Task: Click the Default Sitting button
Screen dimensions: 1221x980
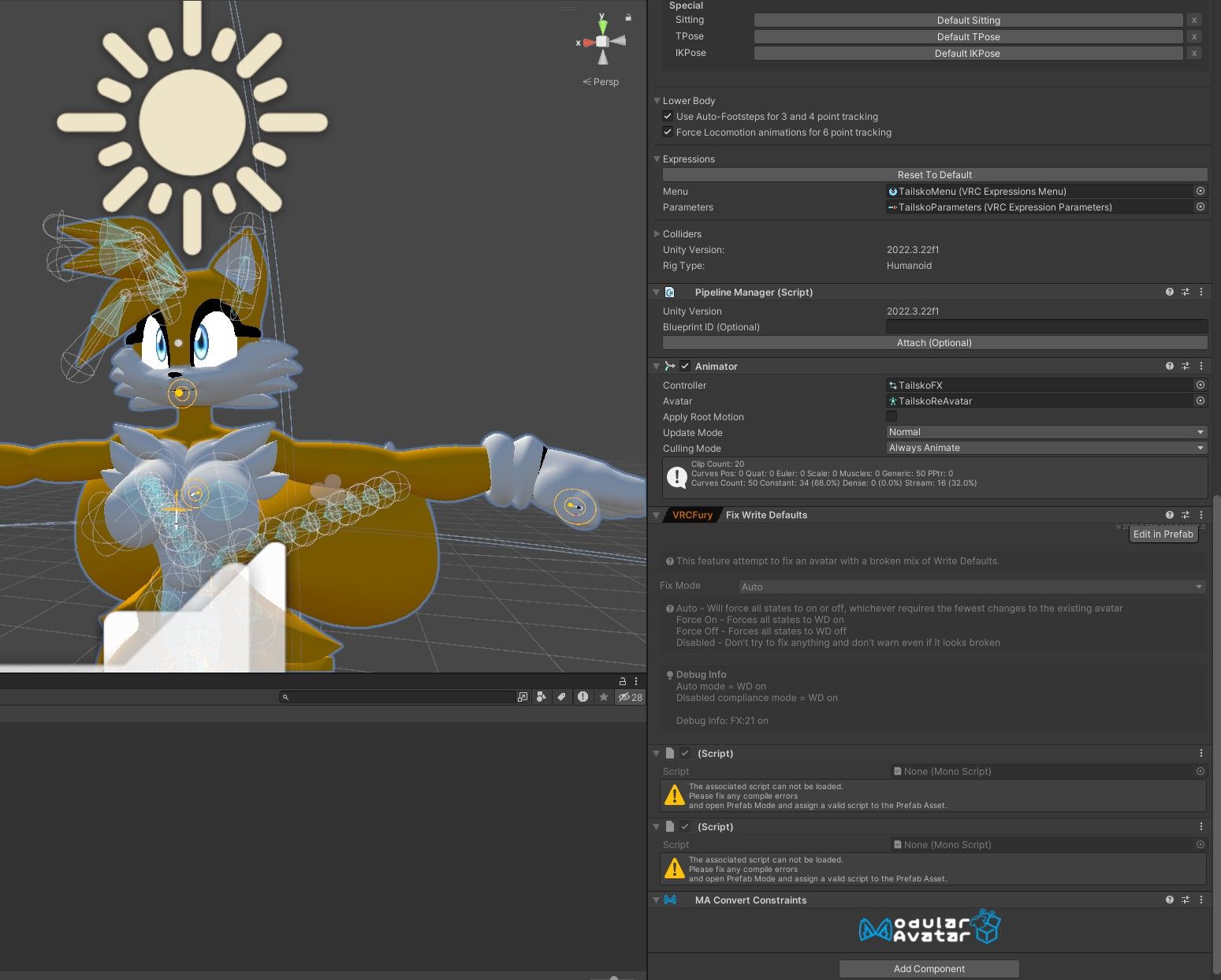Action: point(969,20)
